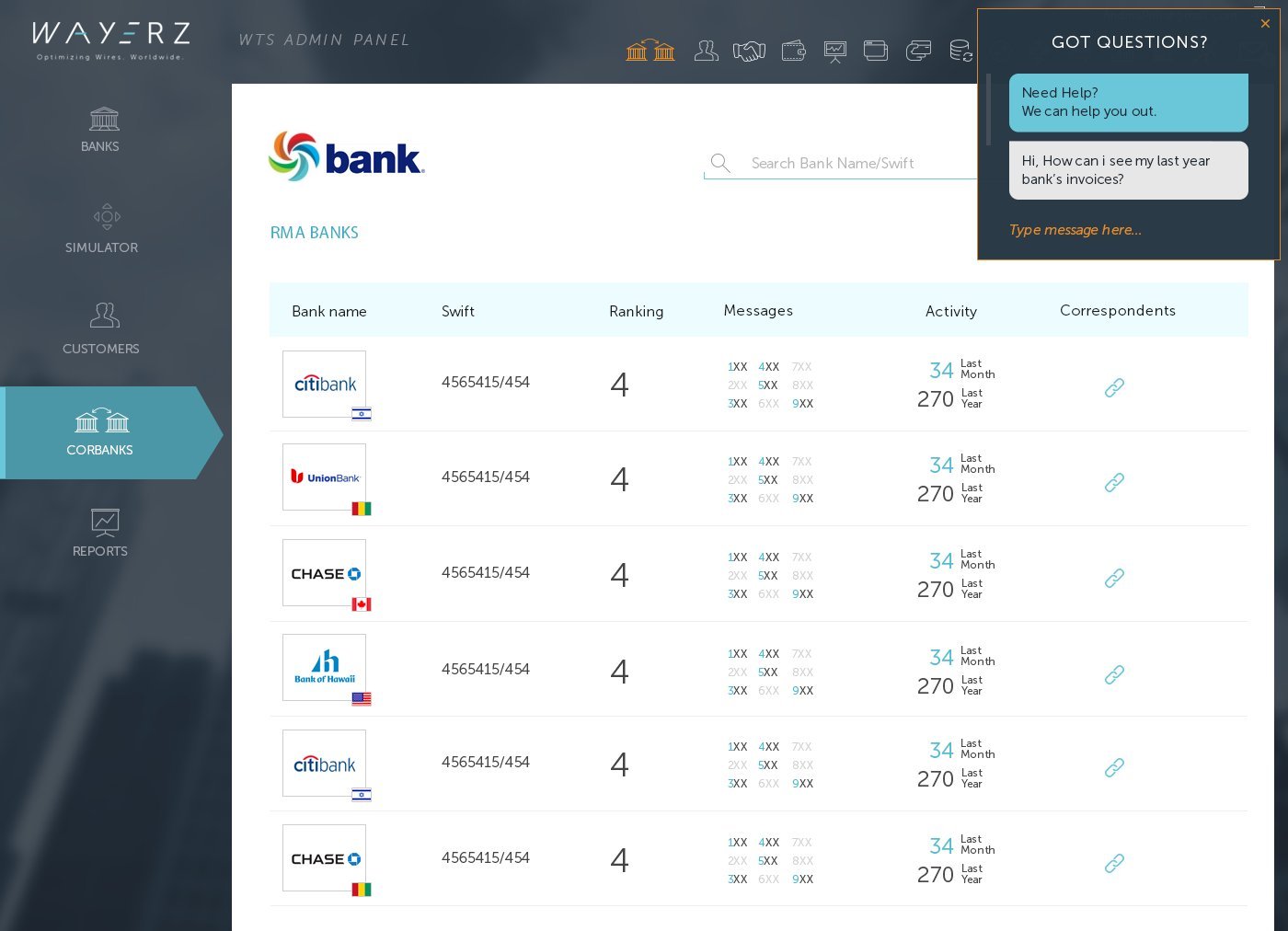The height and width of the screenshot is (931, 1288).
Task: Open correspondents link for Bank of Hawaii
Action: tap(1114, 674)
